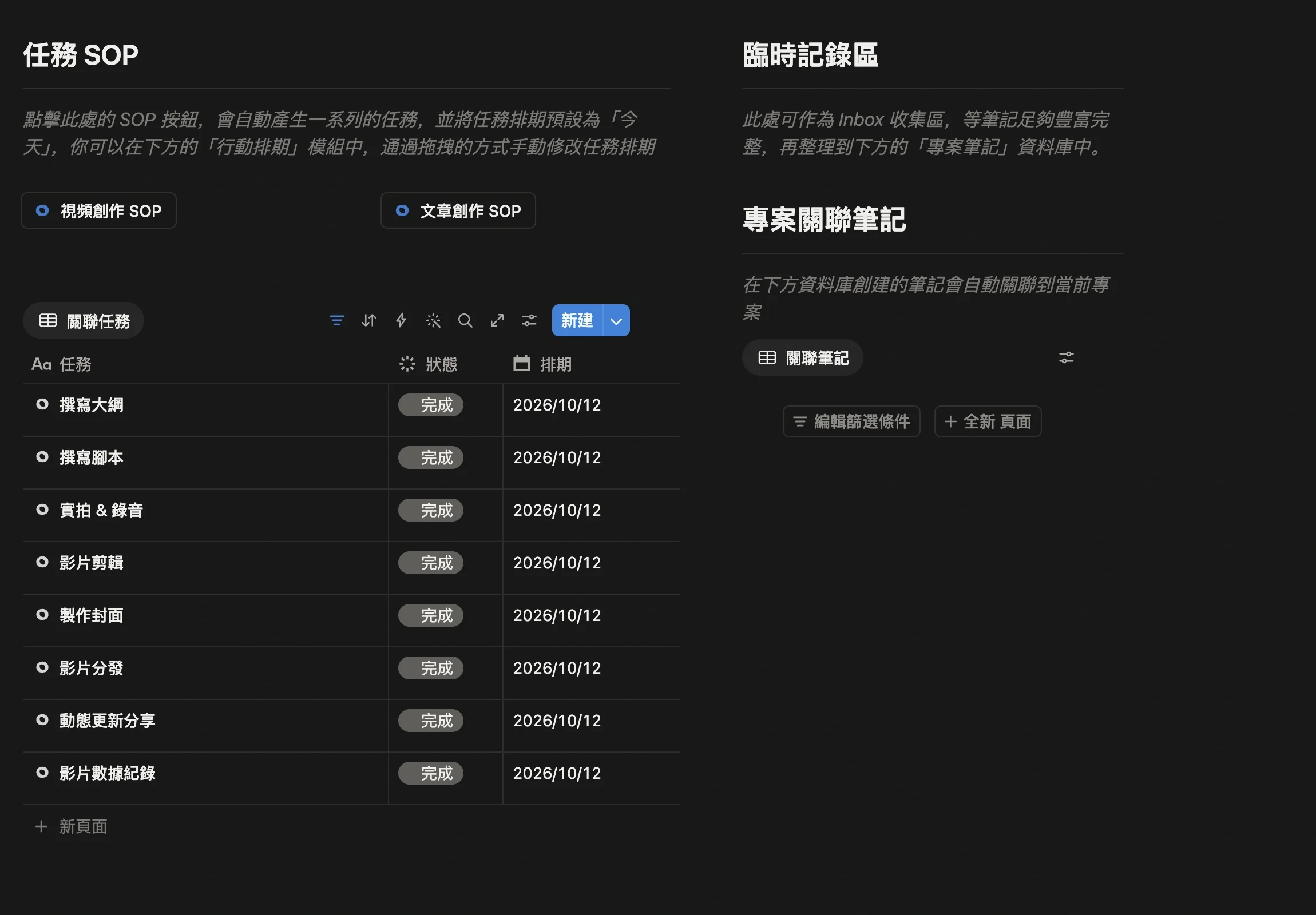Click the 狀態 column header

click(445, 364)
